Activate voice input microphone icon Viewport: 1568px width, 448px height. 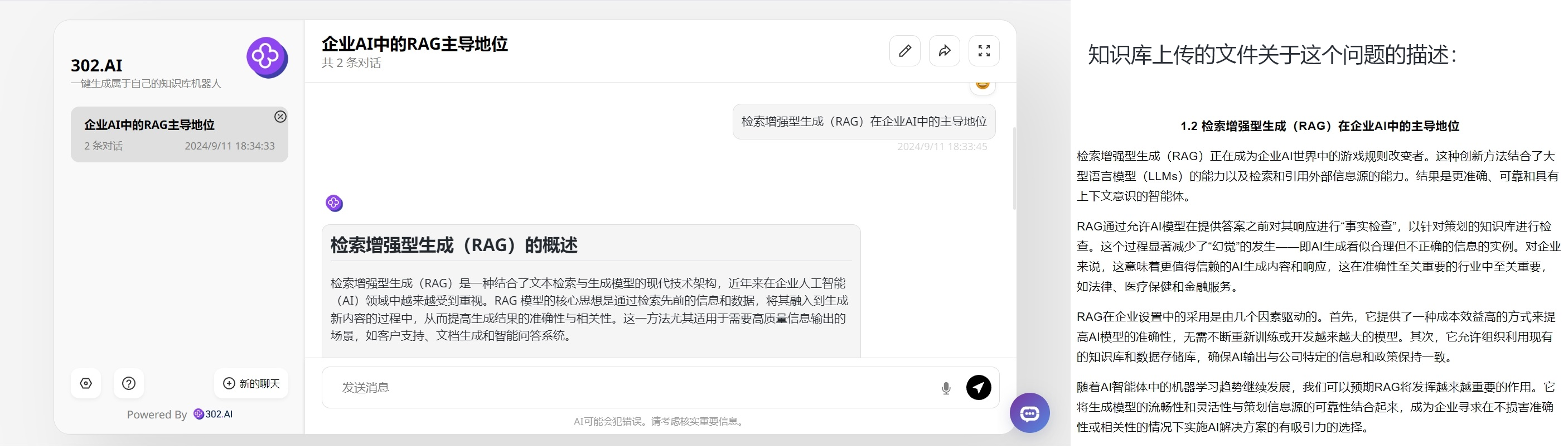point(946,388)
